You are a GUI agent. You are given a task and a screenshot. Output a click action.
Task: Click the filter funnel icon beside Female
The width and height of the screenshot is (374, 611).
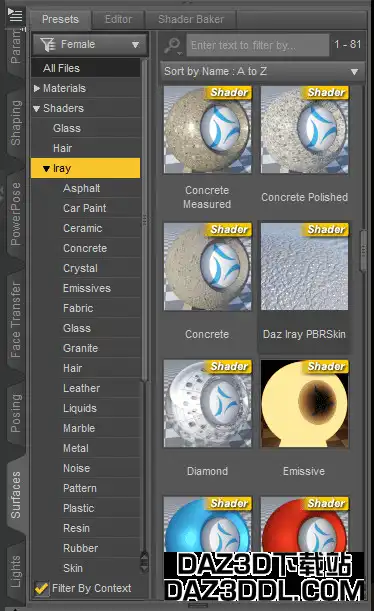[x=48, y=44]
